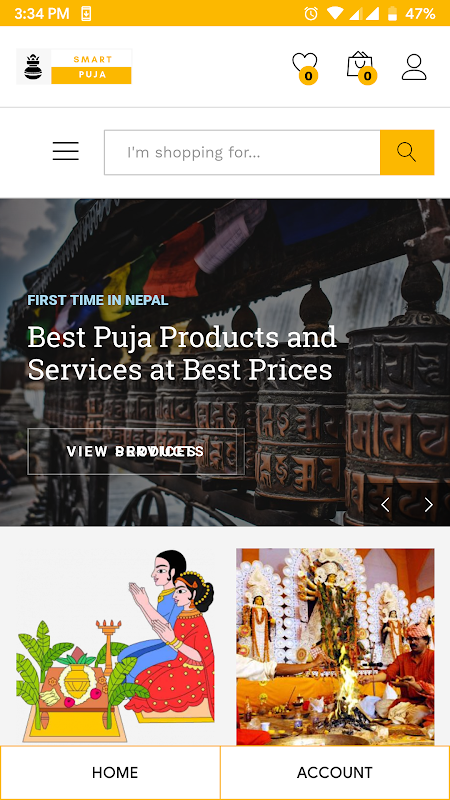The width and height of the screenshot is (450, 800).
Task: Switch to the ACCOUNT tab
Action: pos(335,772)
